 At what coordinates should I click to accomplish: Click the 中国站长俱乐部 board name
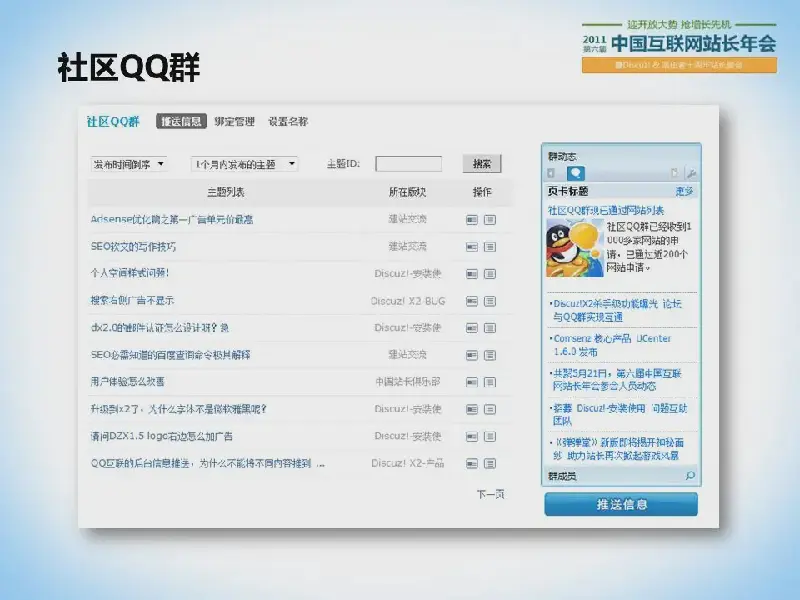pyautogui.click(x=408, y=382)
